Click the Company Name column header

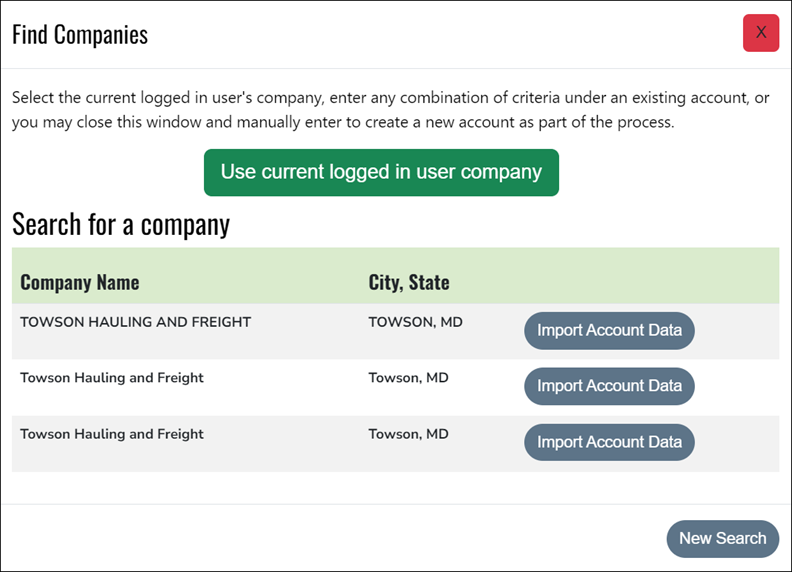tap(80, 282)
